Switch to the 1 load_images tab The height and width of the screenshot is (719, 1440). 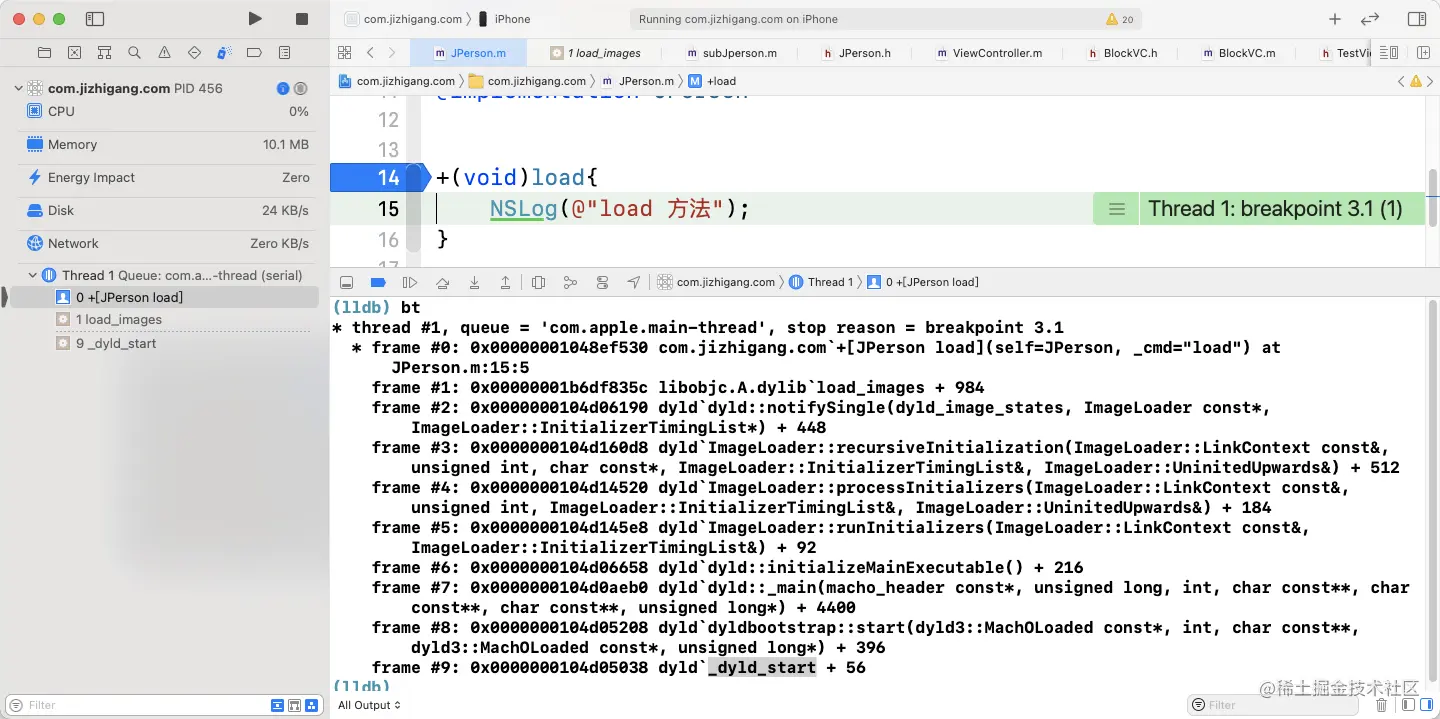[x=596, y=53]
